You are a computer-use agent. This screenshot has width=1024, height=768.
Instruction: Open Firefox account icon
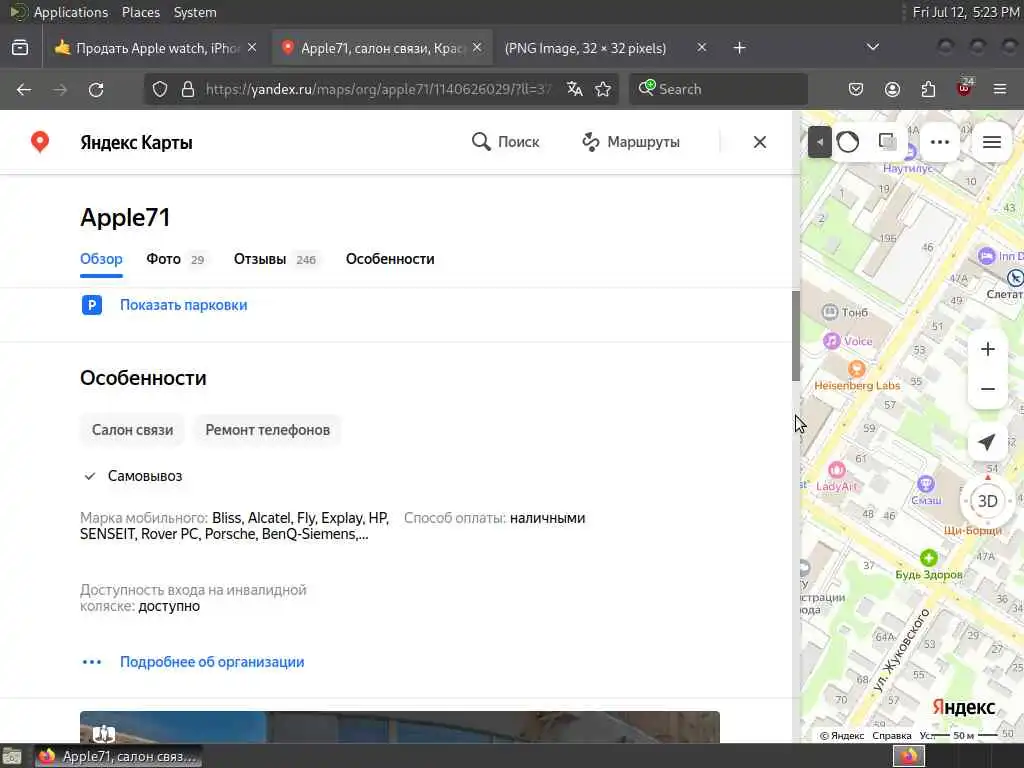click(x=892, y=89)
